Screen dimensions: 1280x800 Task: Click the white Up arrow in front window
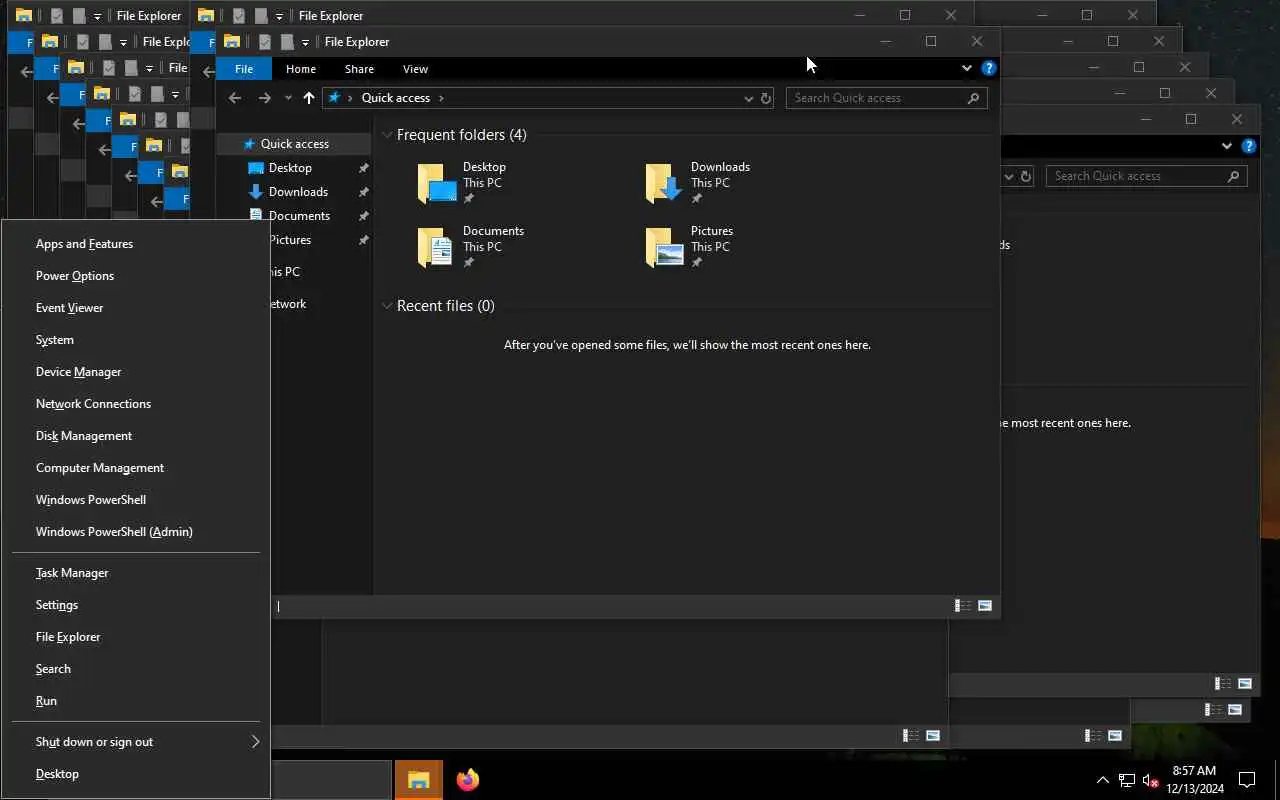(309, 98)
